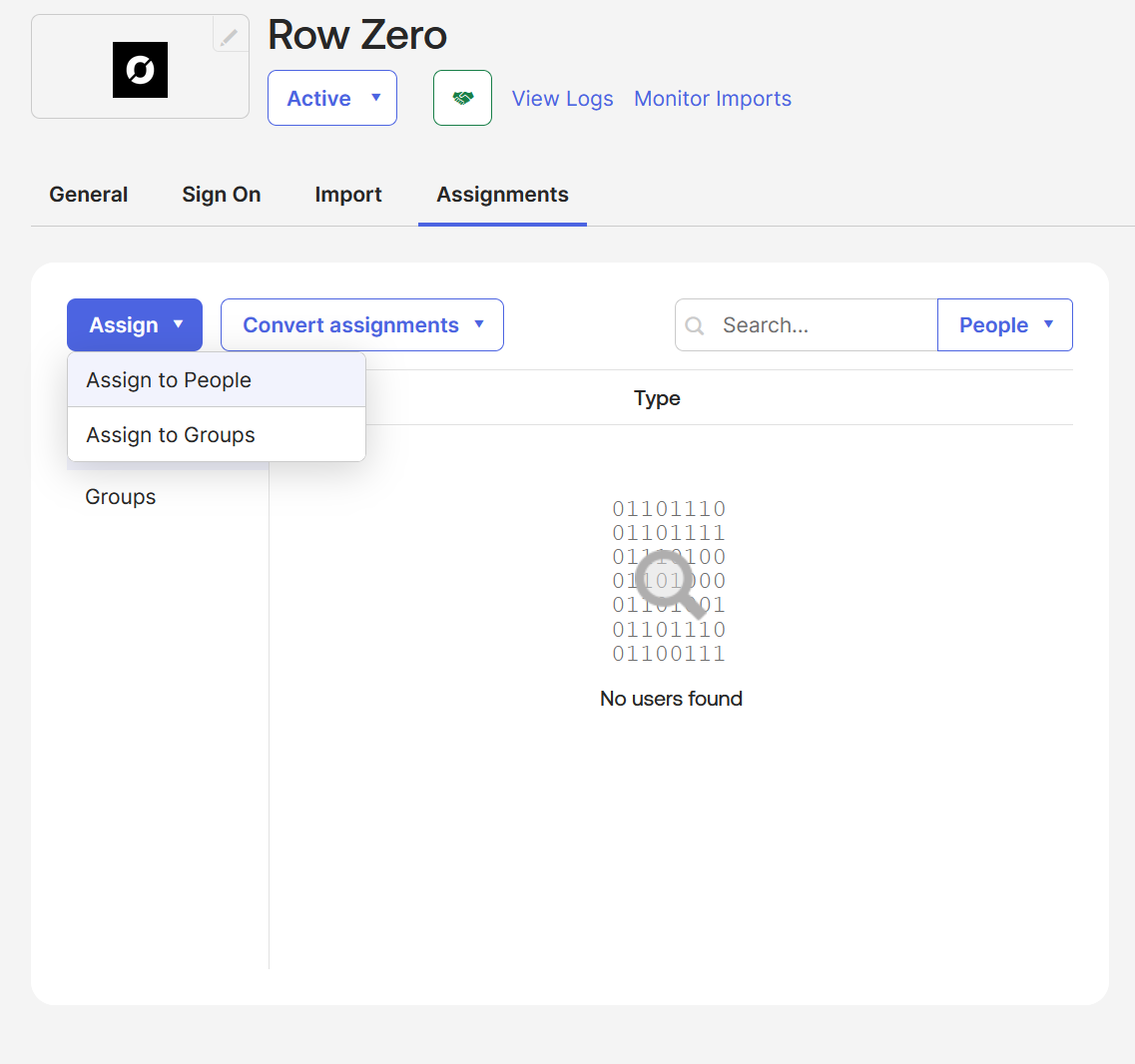1135x1064 pixels.
Task: Open the People filter dropdown
Action: pos(1004,325)
